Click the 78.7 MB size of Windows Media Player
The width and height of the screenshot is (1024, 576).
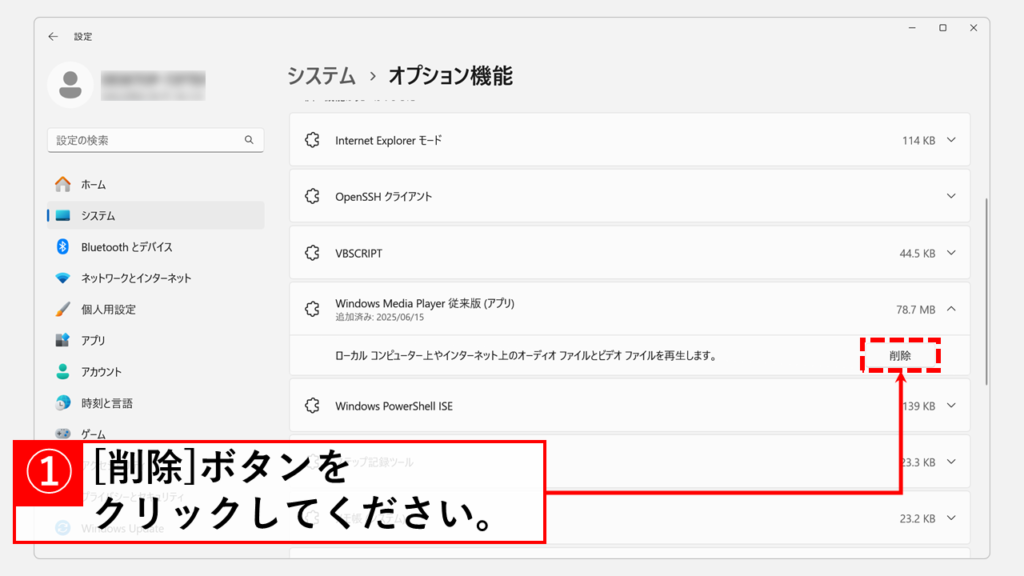tap(916, 310)
